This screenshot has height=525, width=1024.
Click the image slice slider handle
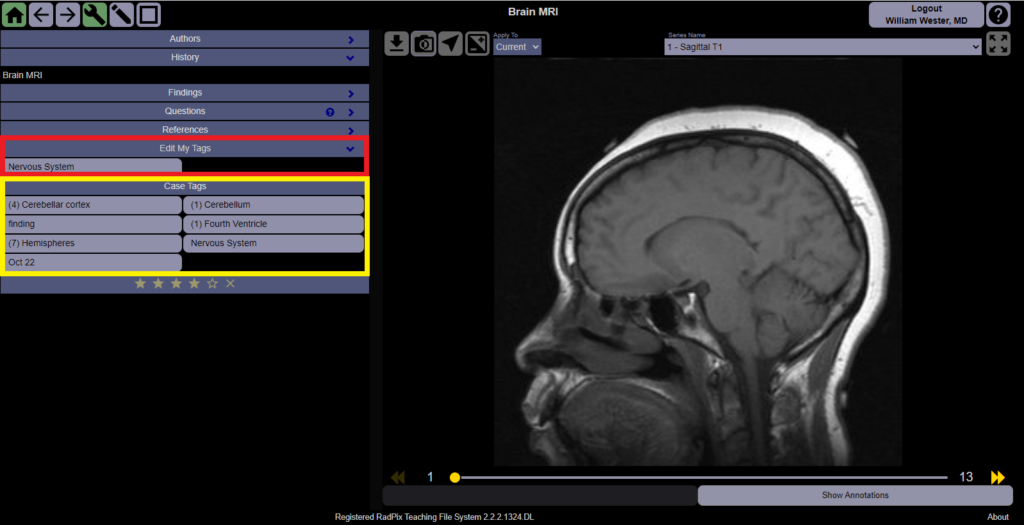coord(455,477)
